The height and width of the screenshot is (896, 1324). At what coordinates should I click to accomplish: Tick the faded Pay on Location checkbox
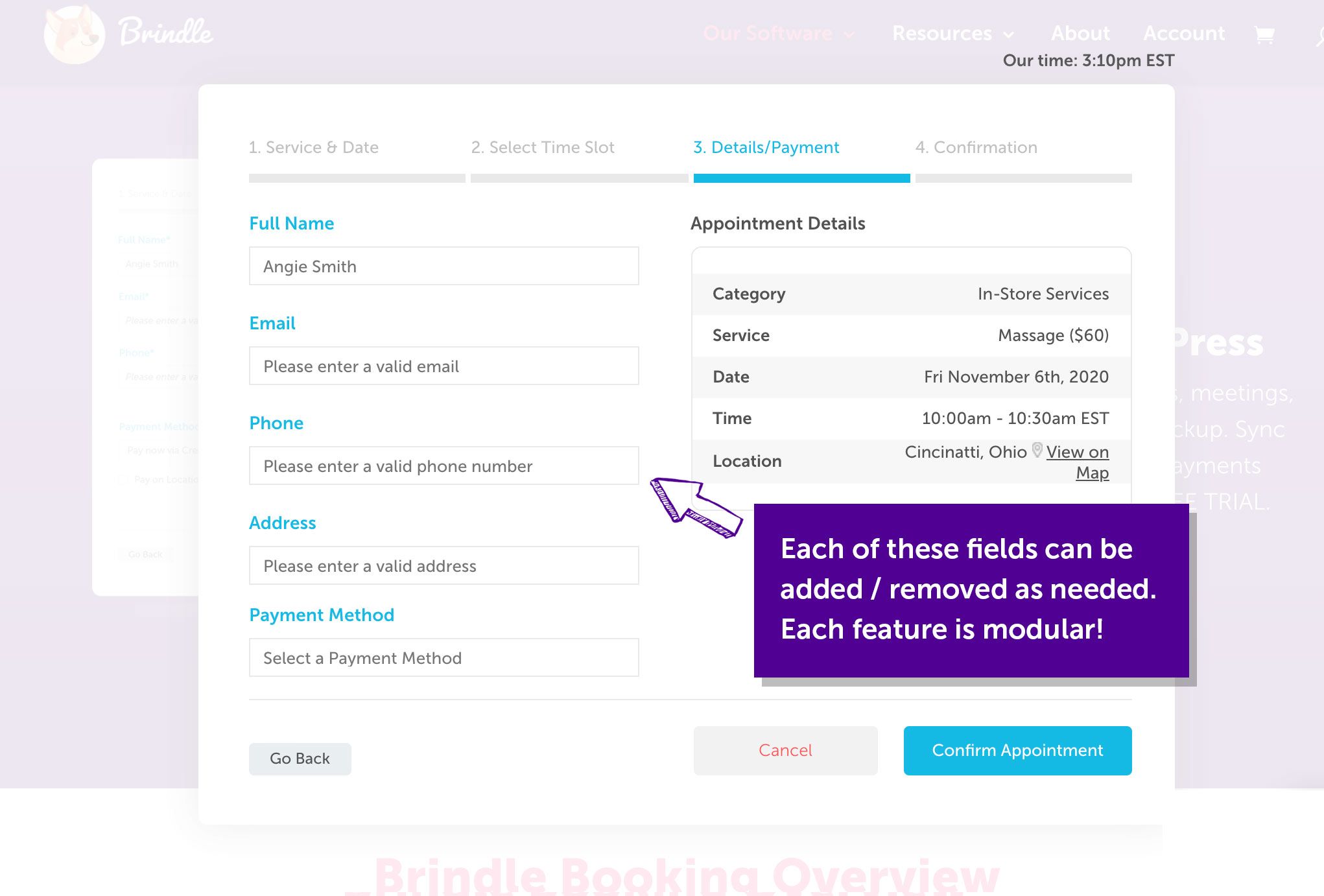pyautogui.click(x=123, y=480)
